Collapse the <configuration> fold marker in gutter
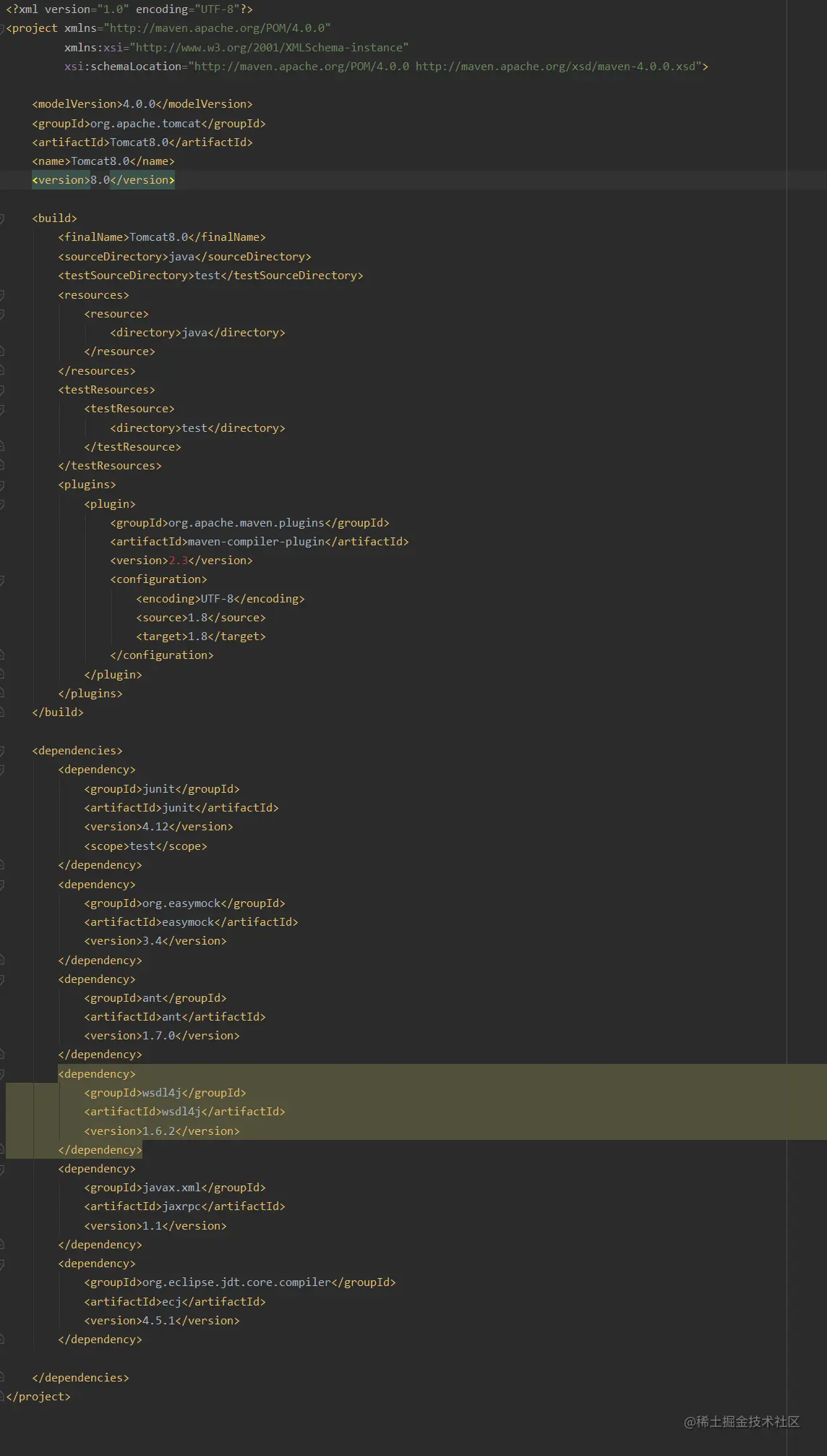827x1456 pixels. tap(2, 579)
